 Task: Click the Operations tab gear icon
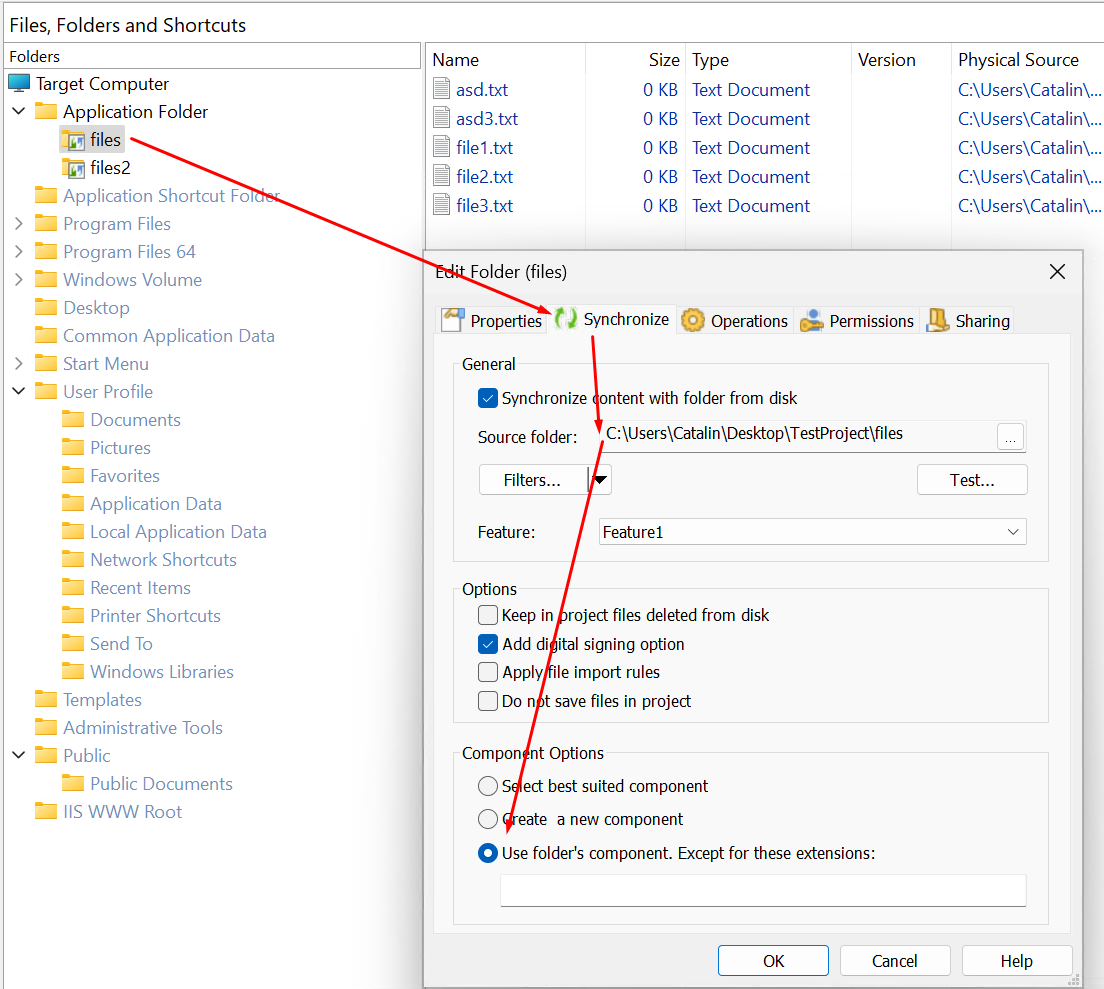[x=692, y=320]
